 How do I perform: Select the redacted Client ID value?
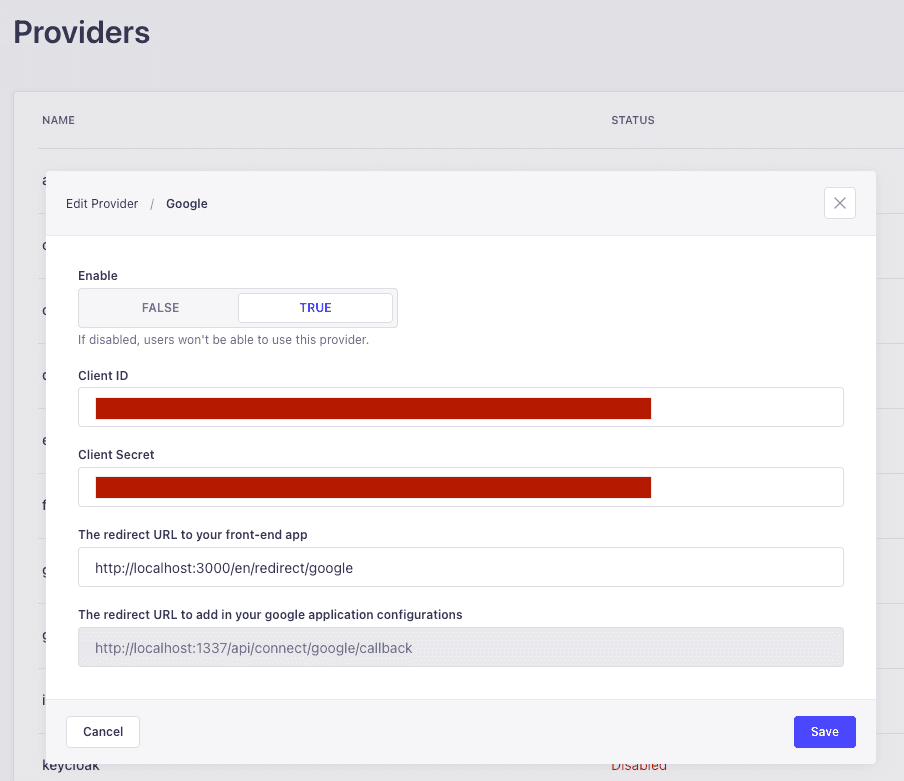373,407
